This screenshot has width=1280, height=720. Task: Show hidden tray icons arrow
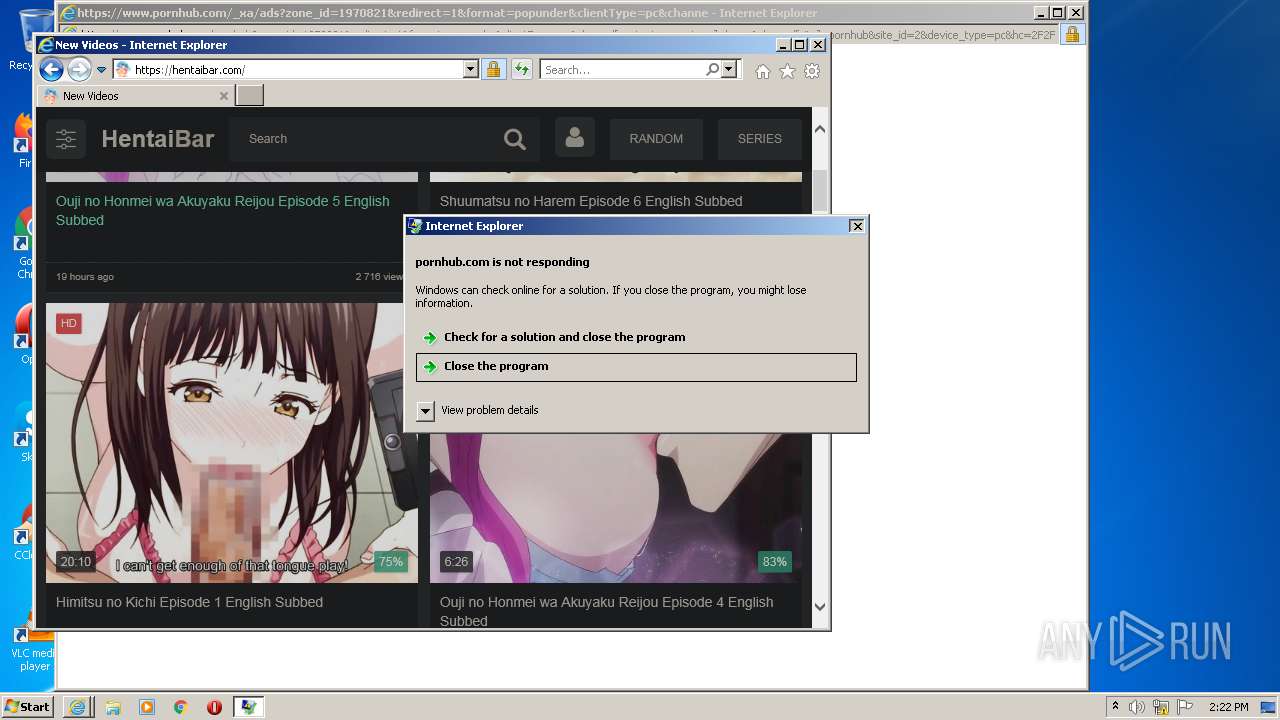1116,707
